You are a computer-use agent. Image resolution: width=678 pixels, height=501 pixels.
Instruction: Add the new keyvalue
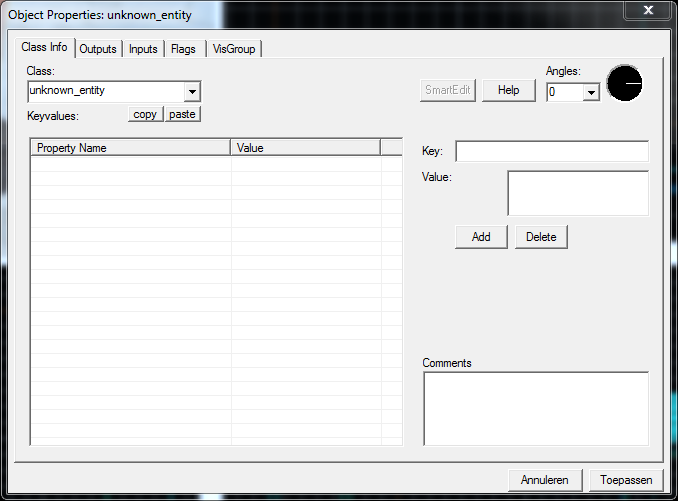click(481, 237)
